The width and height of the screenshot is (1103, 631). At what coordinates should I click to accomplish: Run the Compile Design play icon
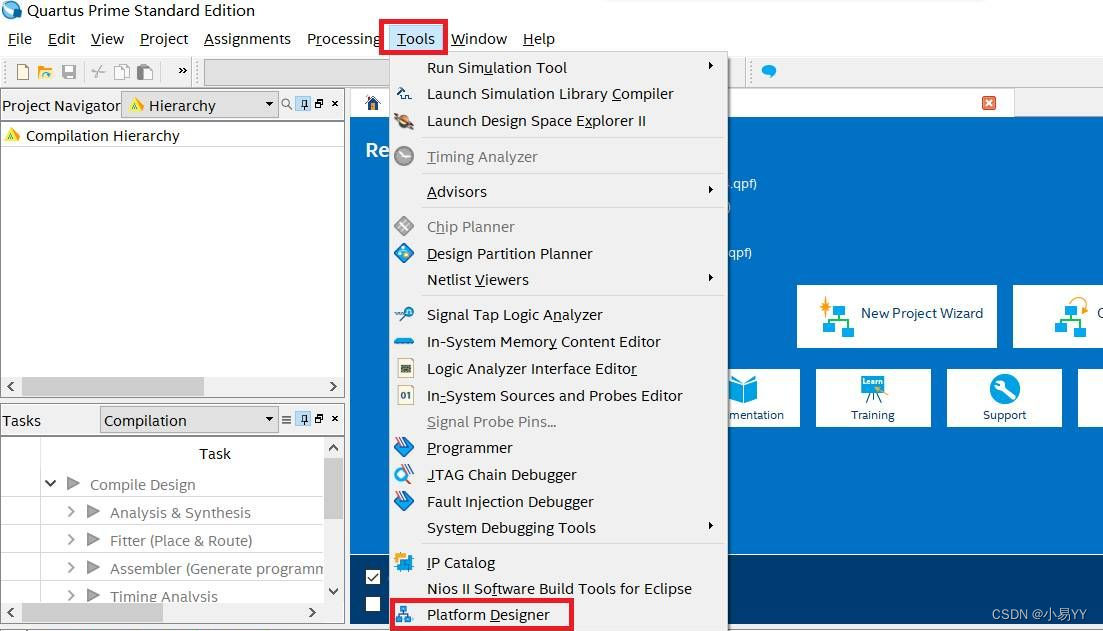pos(73,483)
